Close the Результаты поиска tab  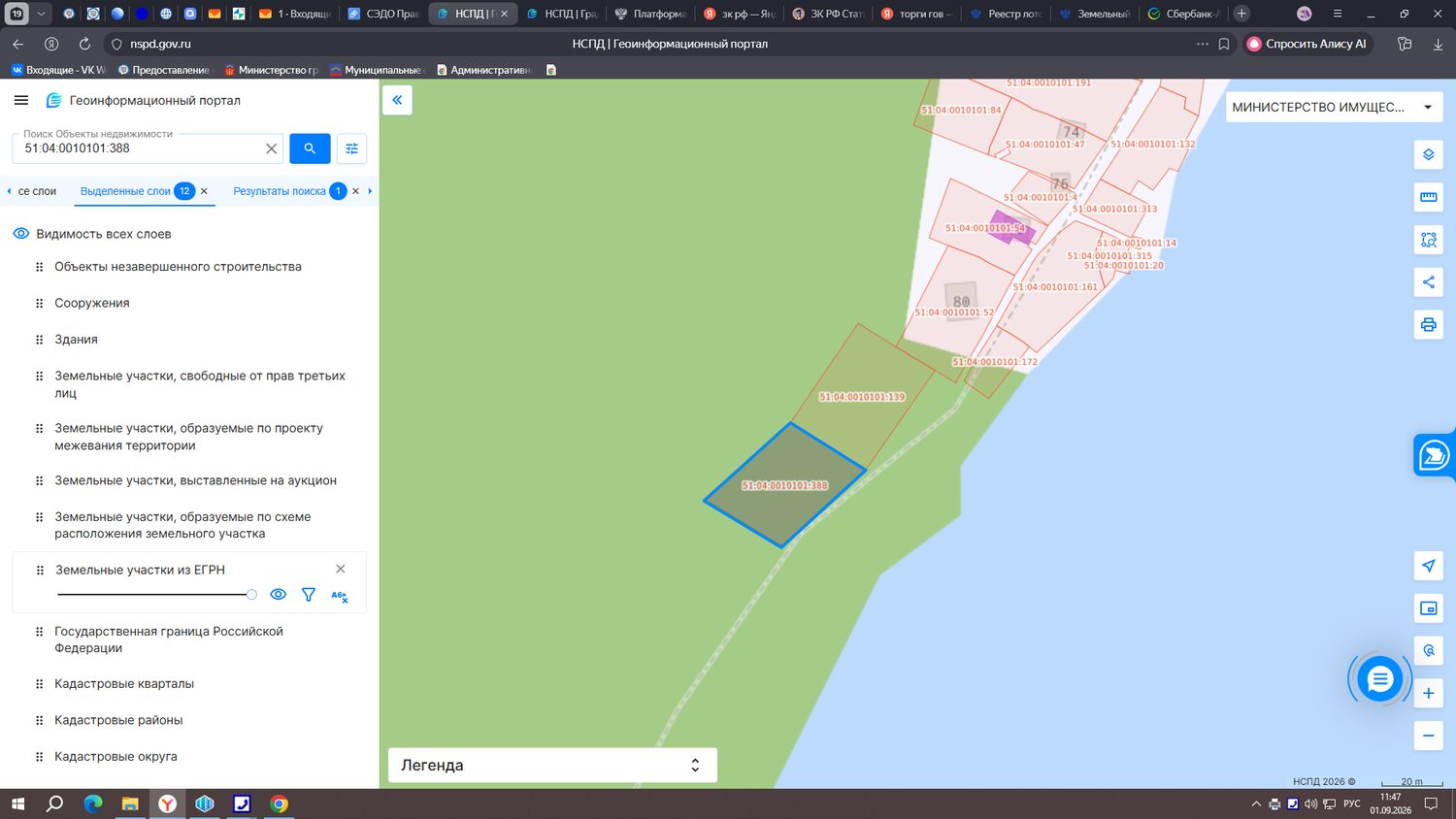coord(355,191)
